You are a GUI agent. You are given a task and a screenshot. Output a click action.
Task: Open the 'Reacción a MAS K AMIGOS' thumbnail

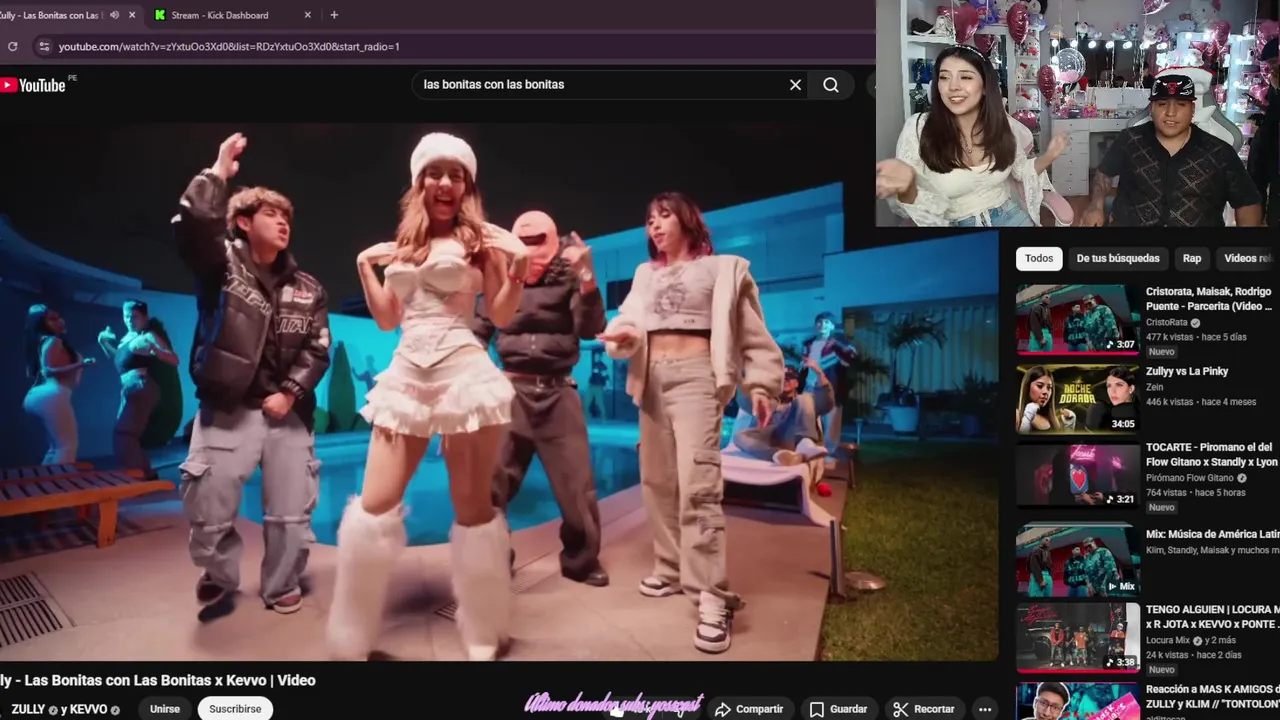pyautogui.click(x=1078, y=701)
